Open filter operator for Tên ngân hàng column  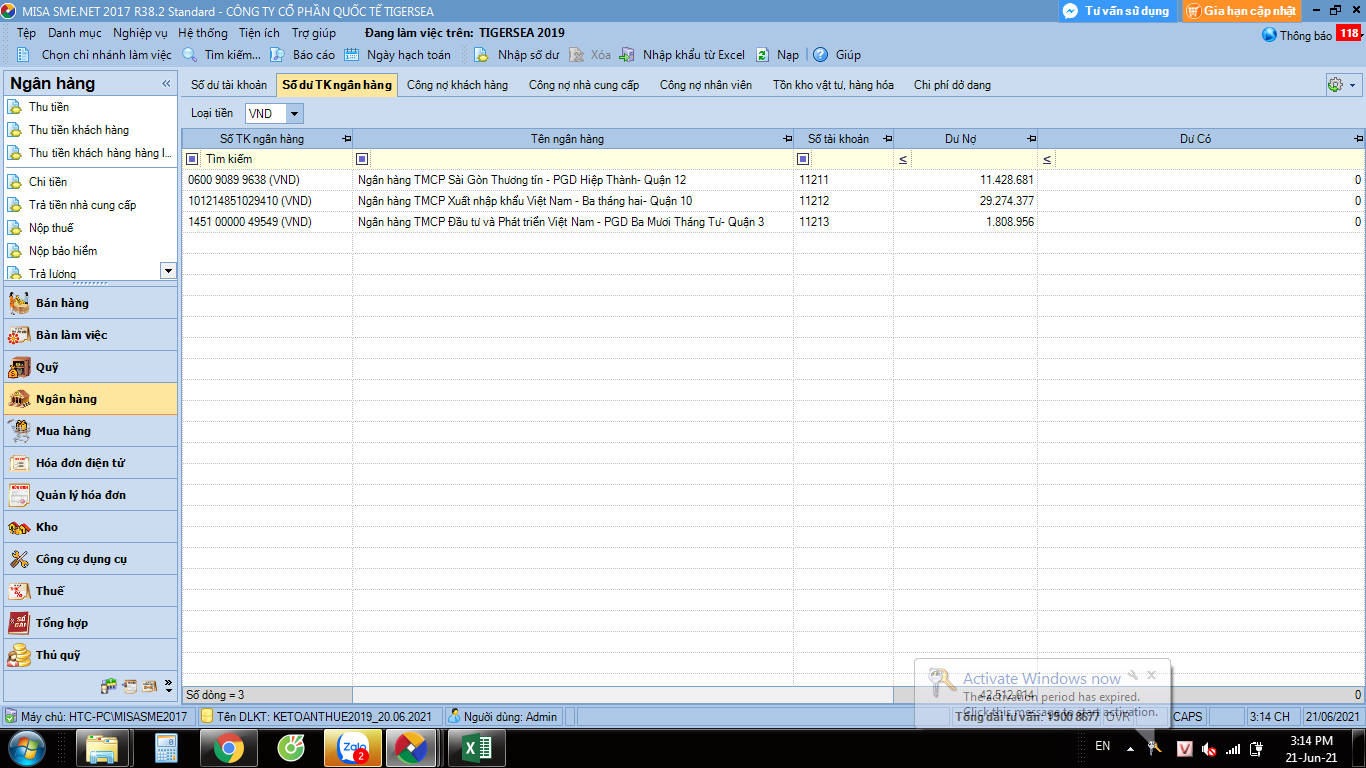362,159
